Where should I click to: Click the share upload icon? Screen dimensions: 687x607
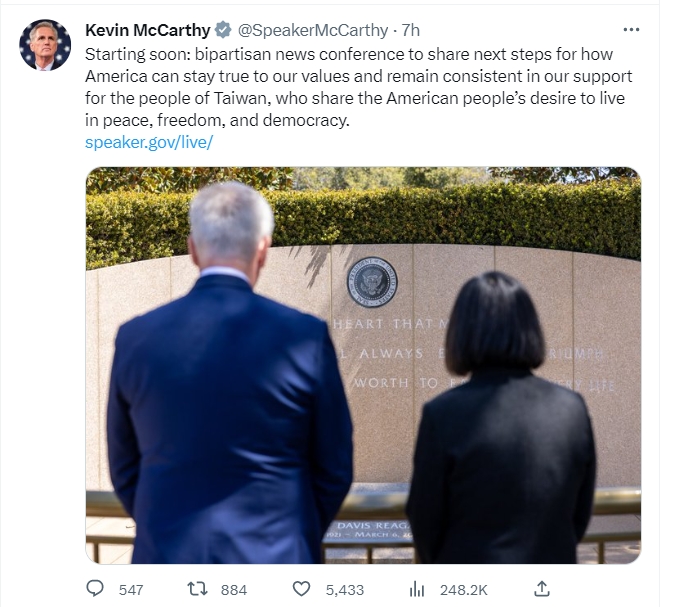click(x=542, y=589)
